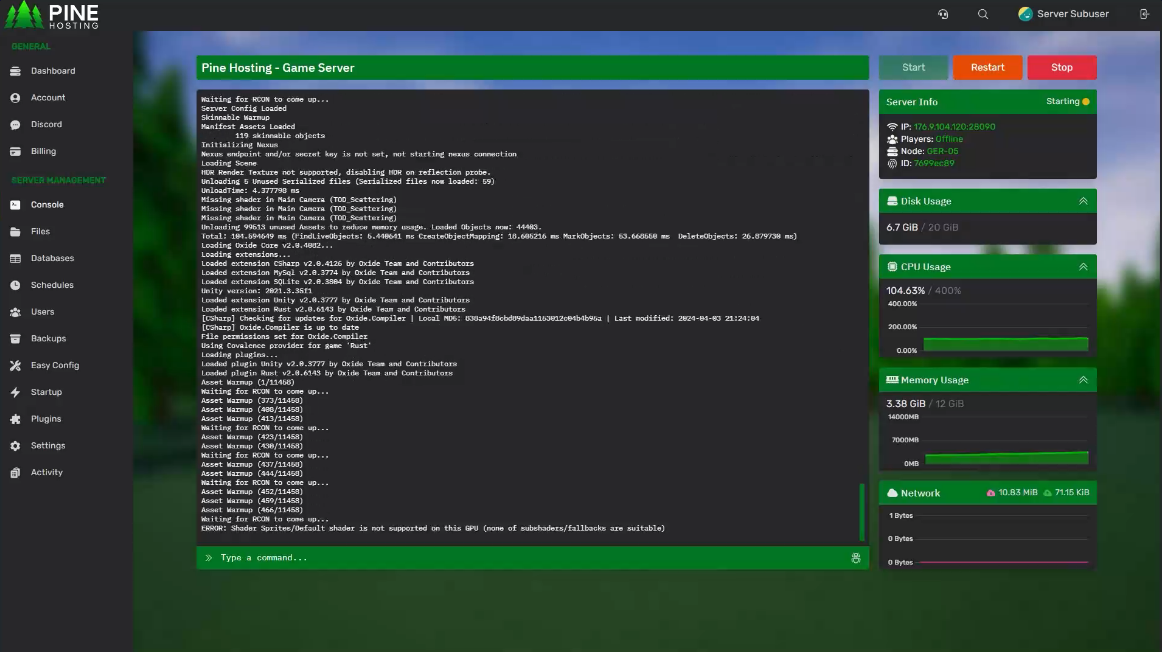Click the server ID 7699ec89

point(934,163)
